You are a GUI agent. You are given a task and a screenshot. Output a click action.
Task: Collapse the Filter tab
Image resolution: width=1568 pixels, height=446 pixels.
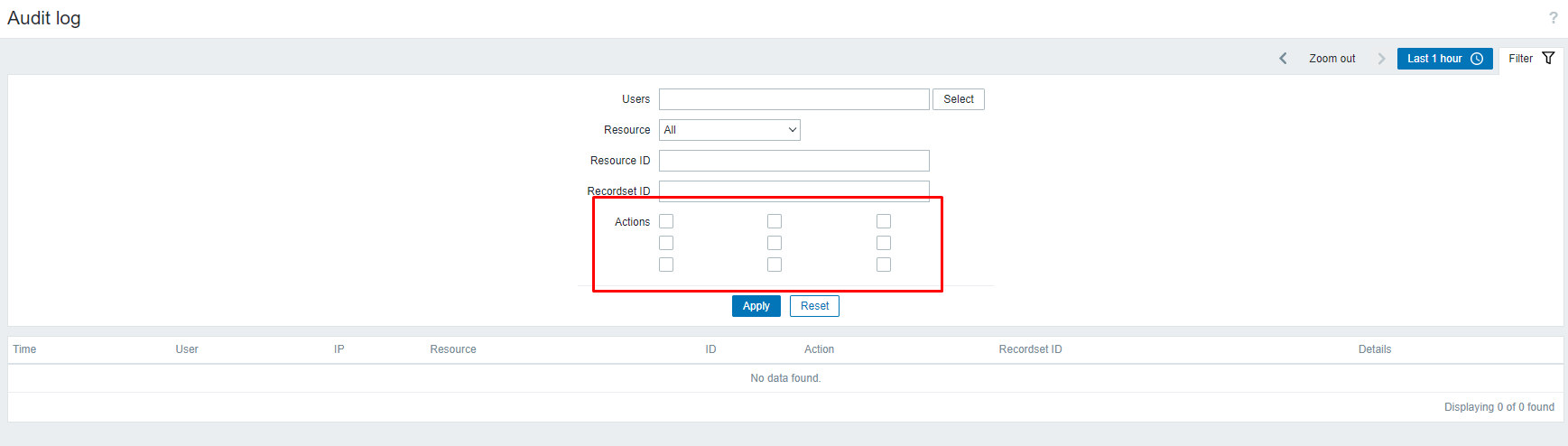(x=1531, y=59)
